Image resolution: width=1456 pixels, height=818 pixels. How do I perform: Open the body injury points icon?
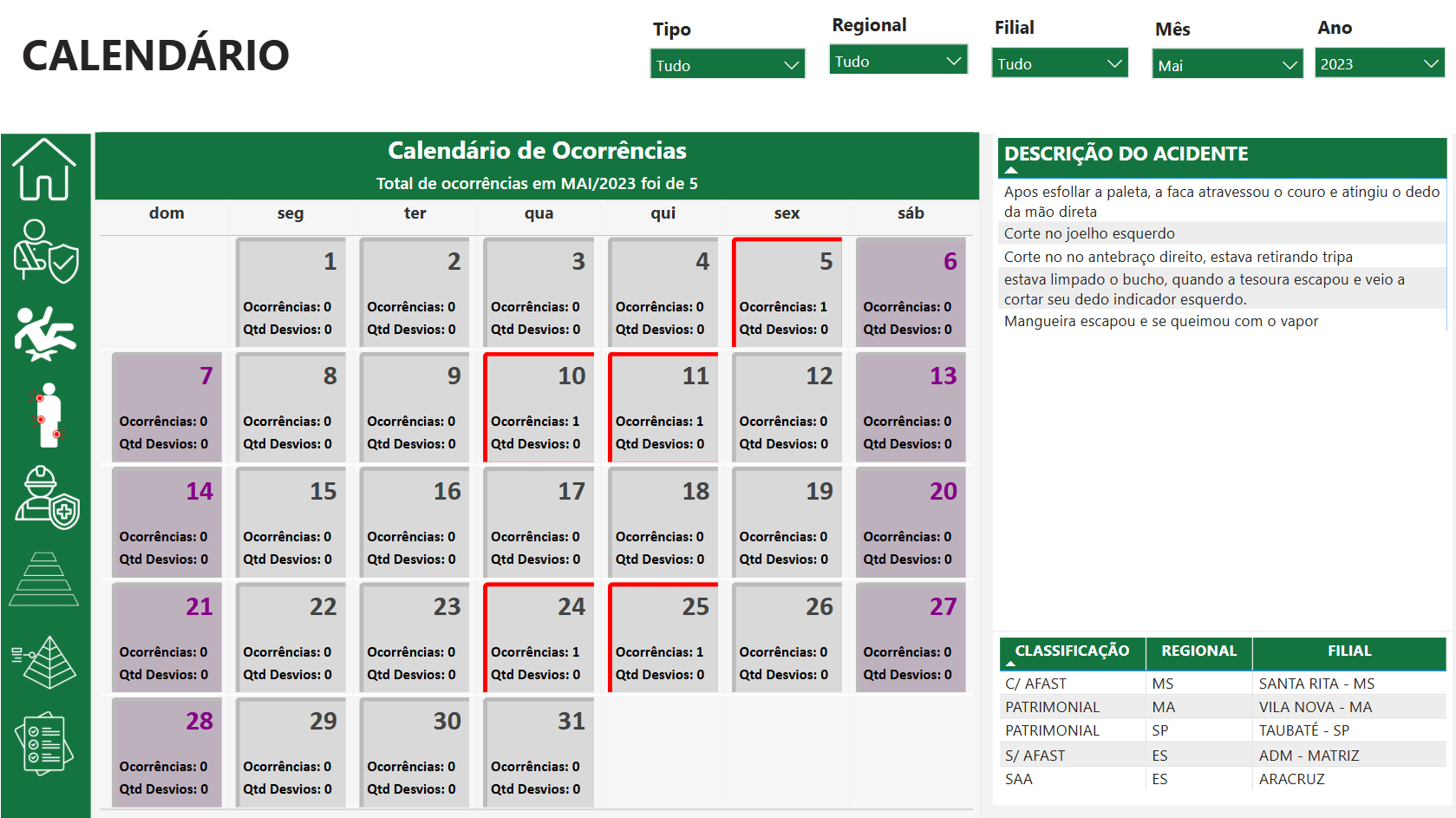click(x=49, y=416)
